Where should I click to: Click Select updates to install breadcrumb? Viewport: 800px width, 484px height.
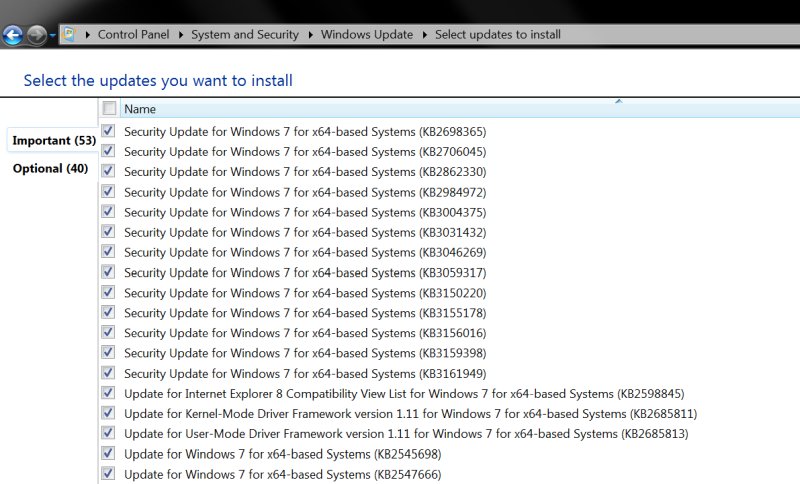[x=498, y=35]
